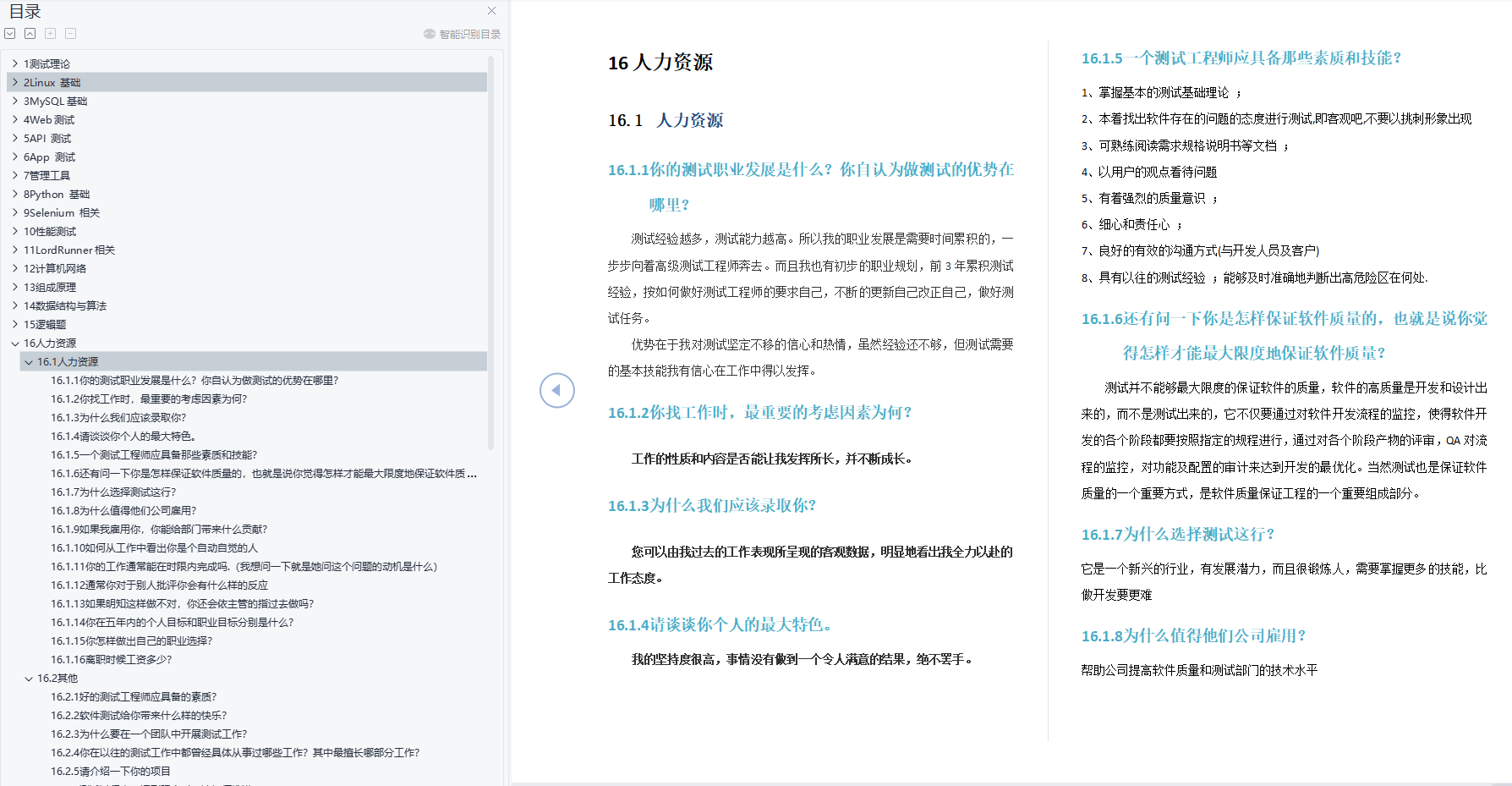1512x786 pixels.
Task: Click the outline panel vertical scrollbar
Action: click(x=491, y=254)
